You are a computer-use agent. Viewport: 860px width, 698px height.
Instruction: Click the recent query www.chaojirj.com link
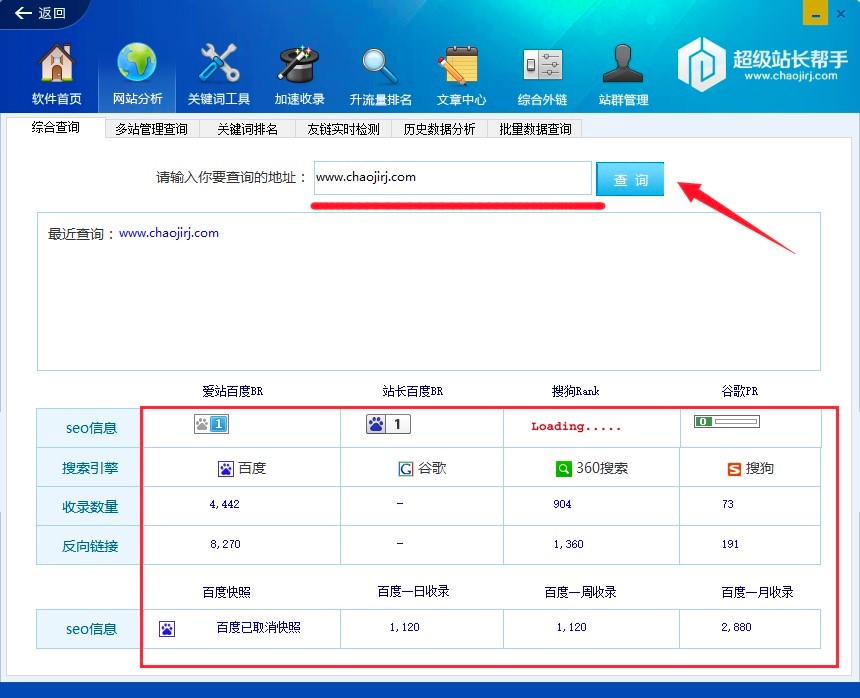(169, 233)
